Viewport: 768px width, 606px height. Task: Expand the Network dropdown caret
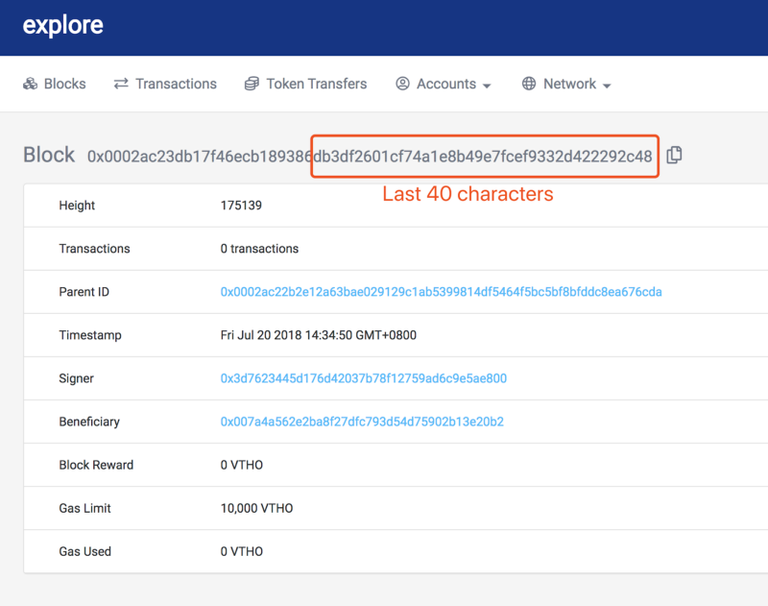tap(607, 86)
